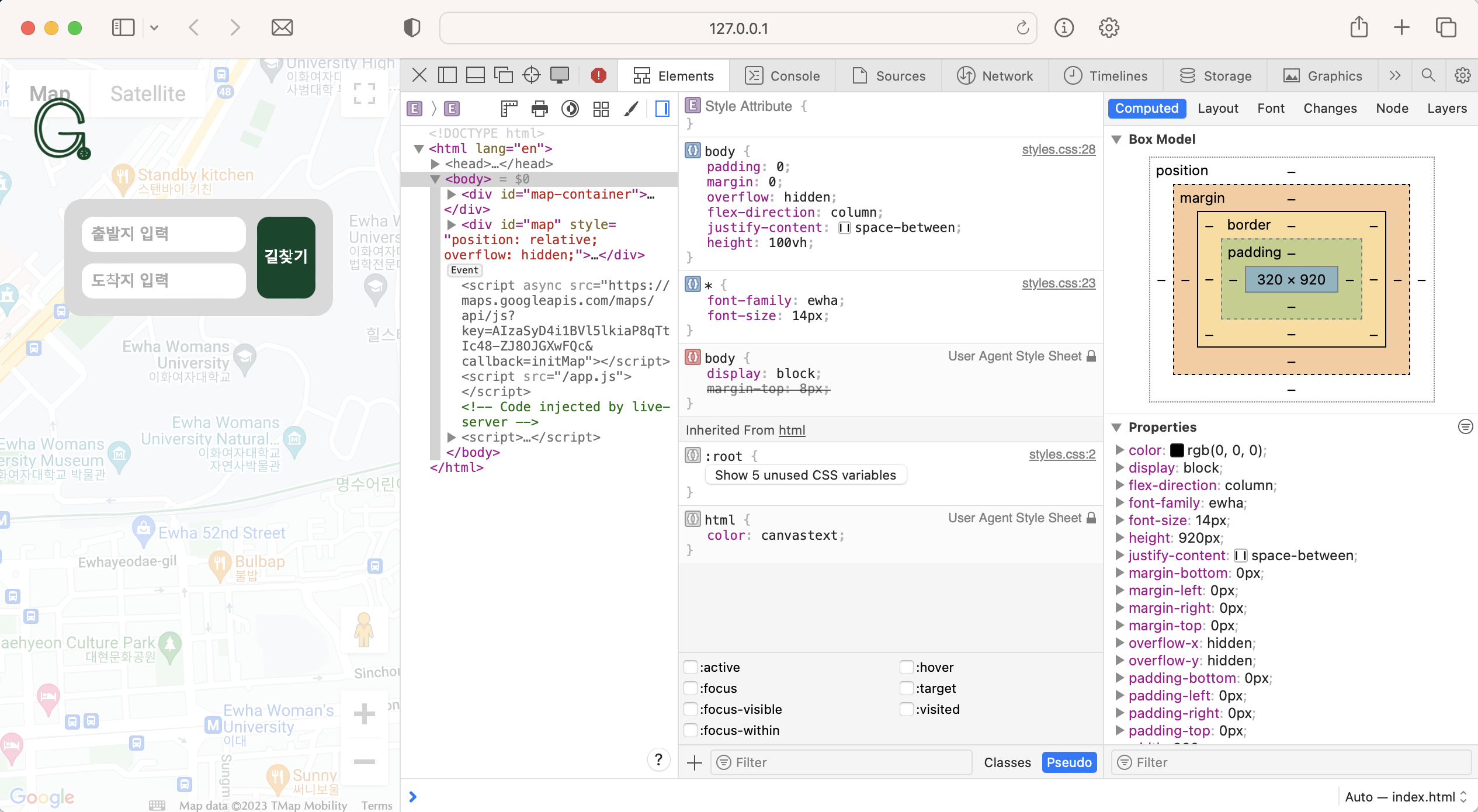Tick the :visited pseudo-class checkbox
This screenshot has width=1478, height=812.
click(906, 709)
